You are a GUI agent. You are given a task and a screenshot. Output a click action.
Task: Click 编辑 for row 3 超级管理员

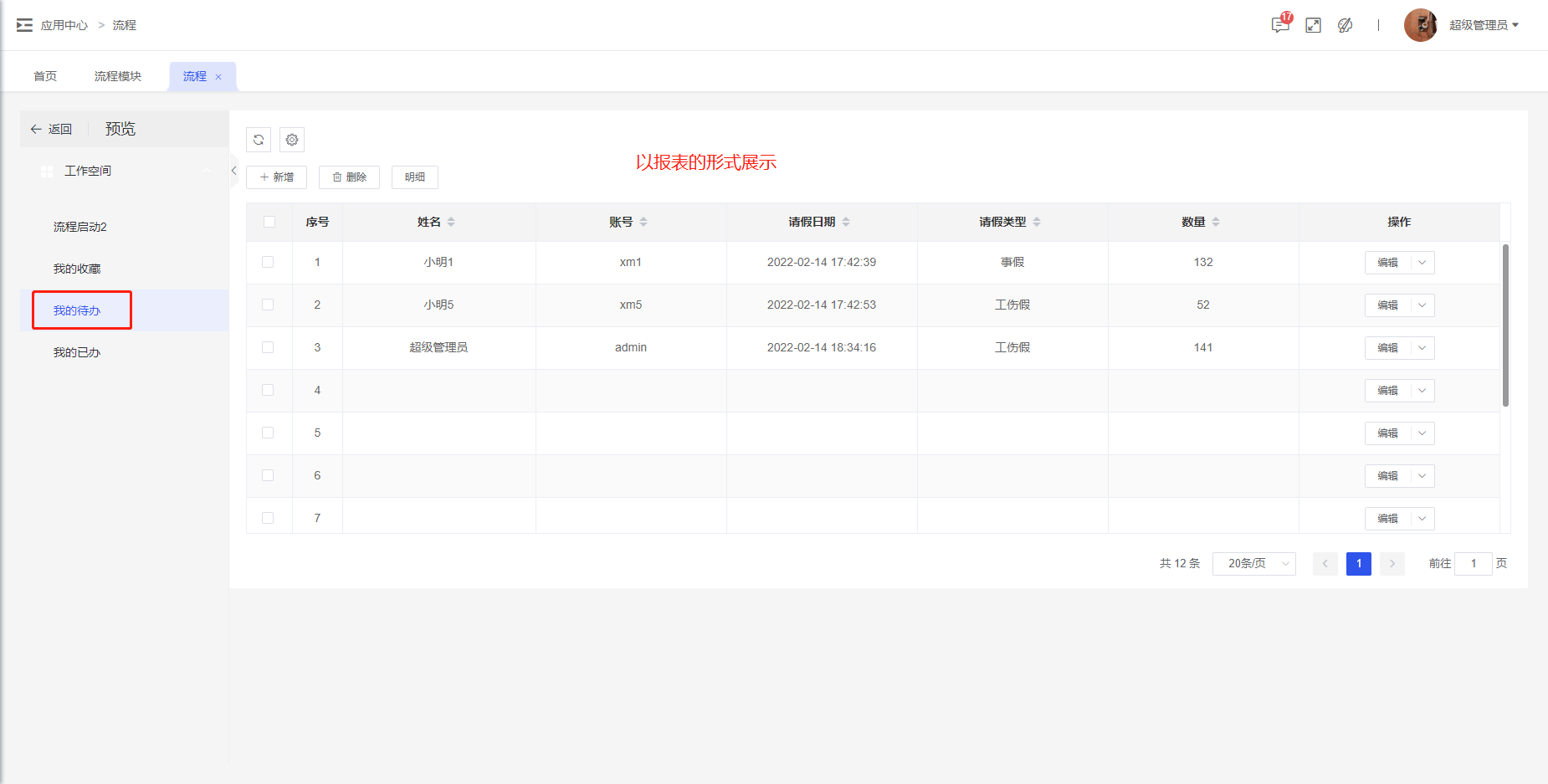(1388, 348)
